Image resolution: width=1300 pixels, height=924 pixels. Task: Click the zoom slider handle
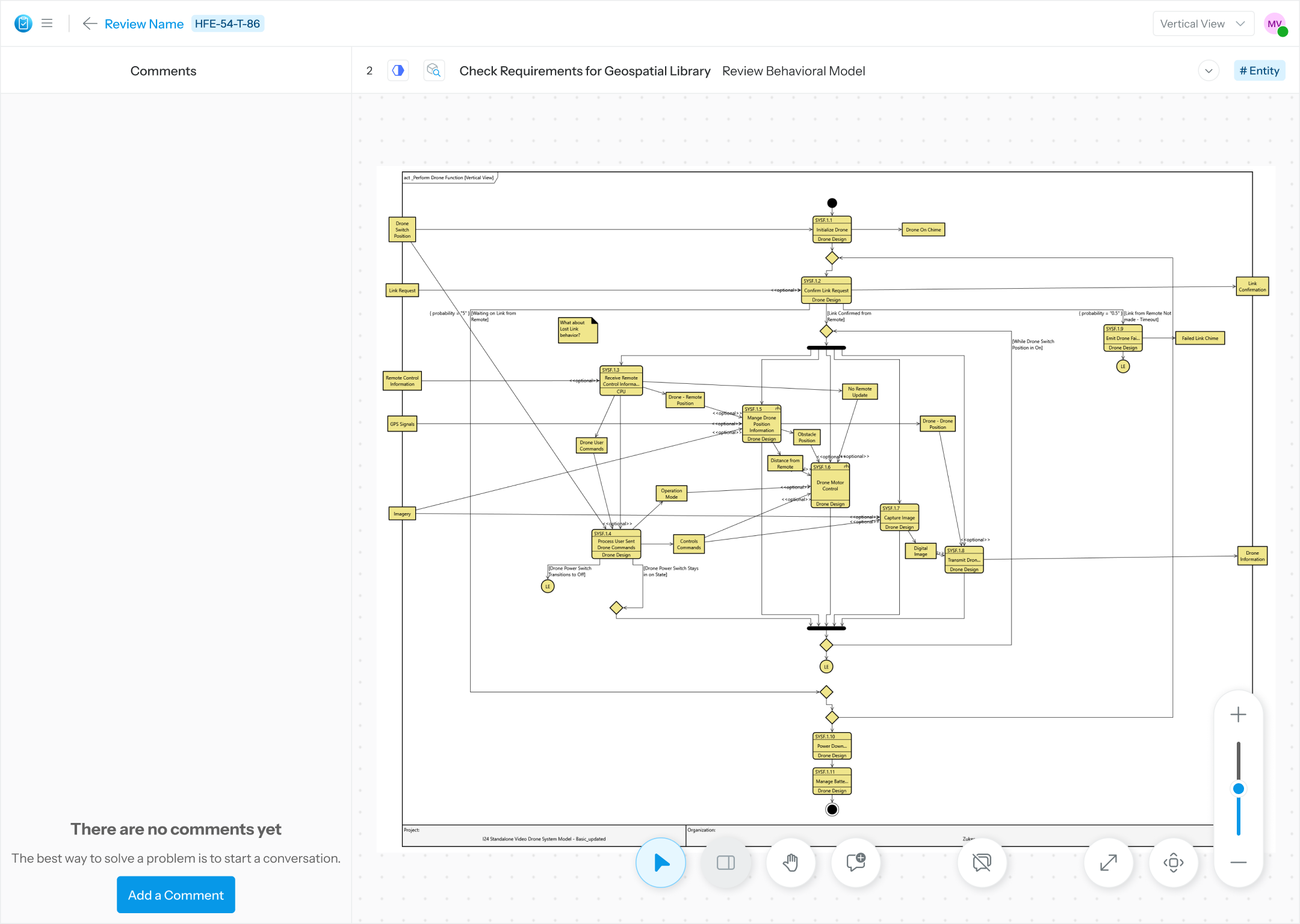[x=1239, y=788]
